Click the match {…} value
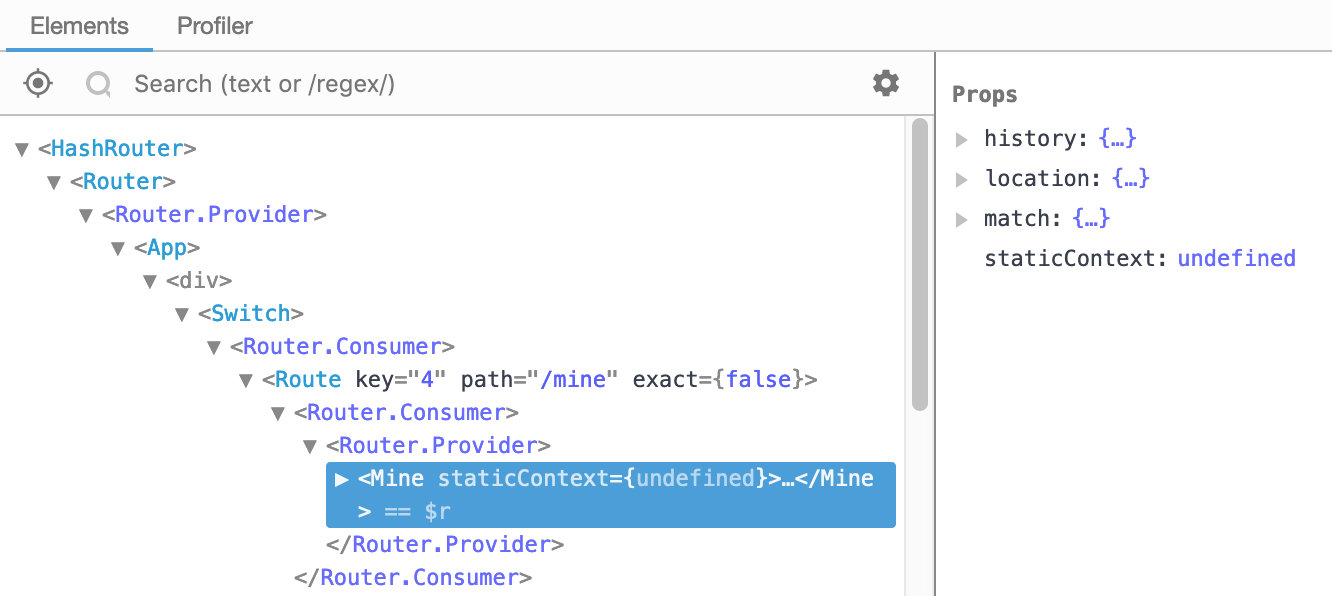 1091,219
